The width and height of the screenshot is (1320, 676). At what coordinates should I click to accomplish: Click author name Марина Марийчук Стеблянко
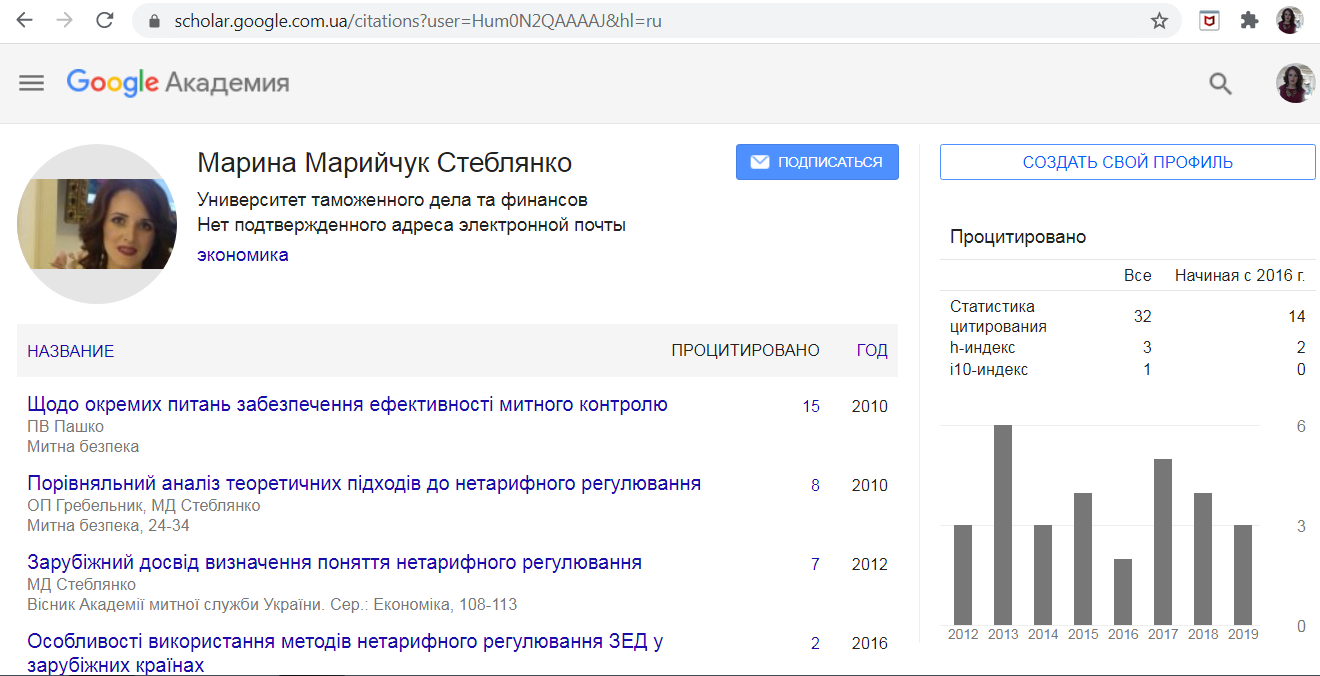pyautogui.click(x=385, y=163)
